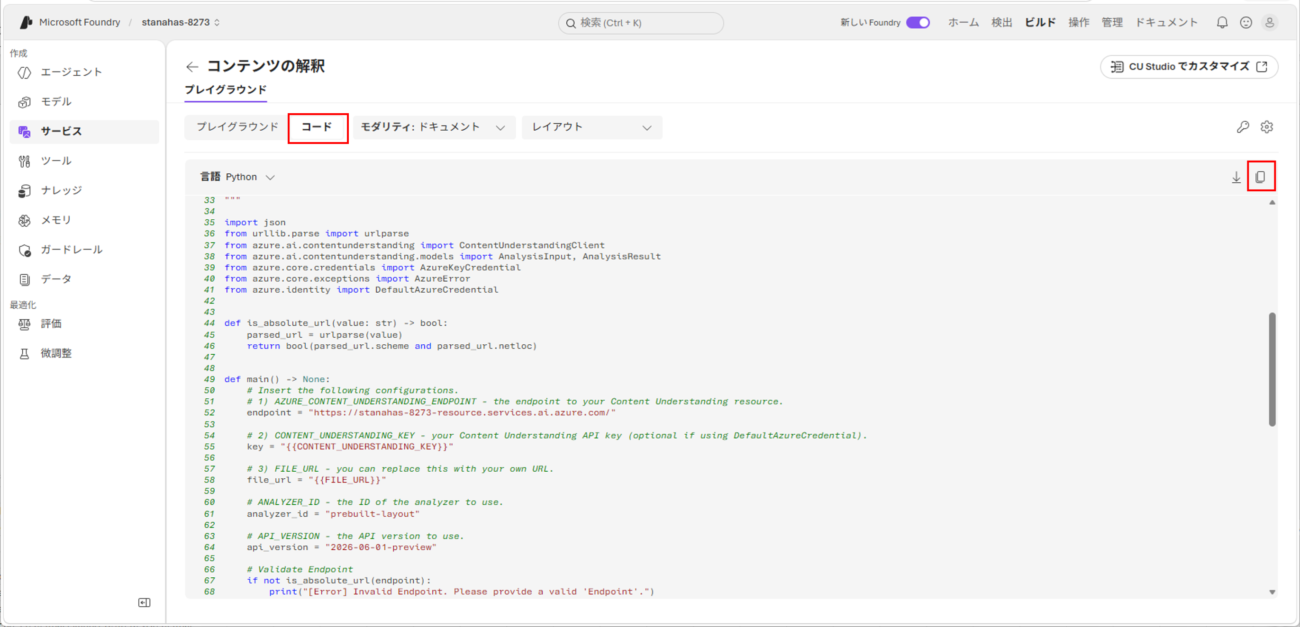The width and height of the screenshot is (1300, 627).
Task: Copy the code to the clipboard
Action: (1261, 177)
